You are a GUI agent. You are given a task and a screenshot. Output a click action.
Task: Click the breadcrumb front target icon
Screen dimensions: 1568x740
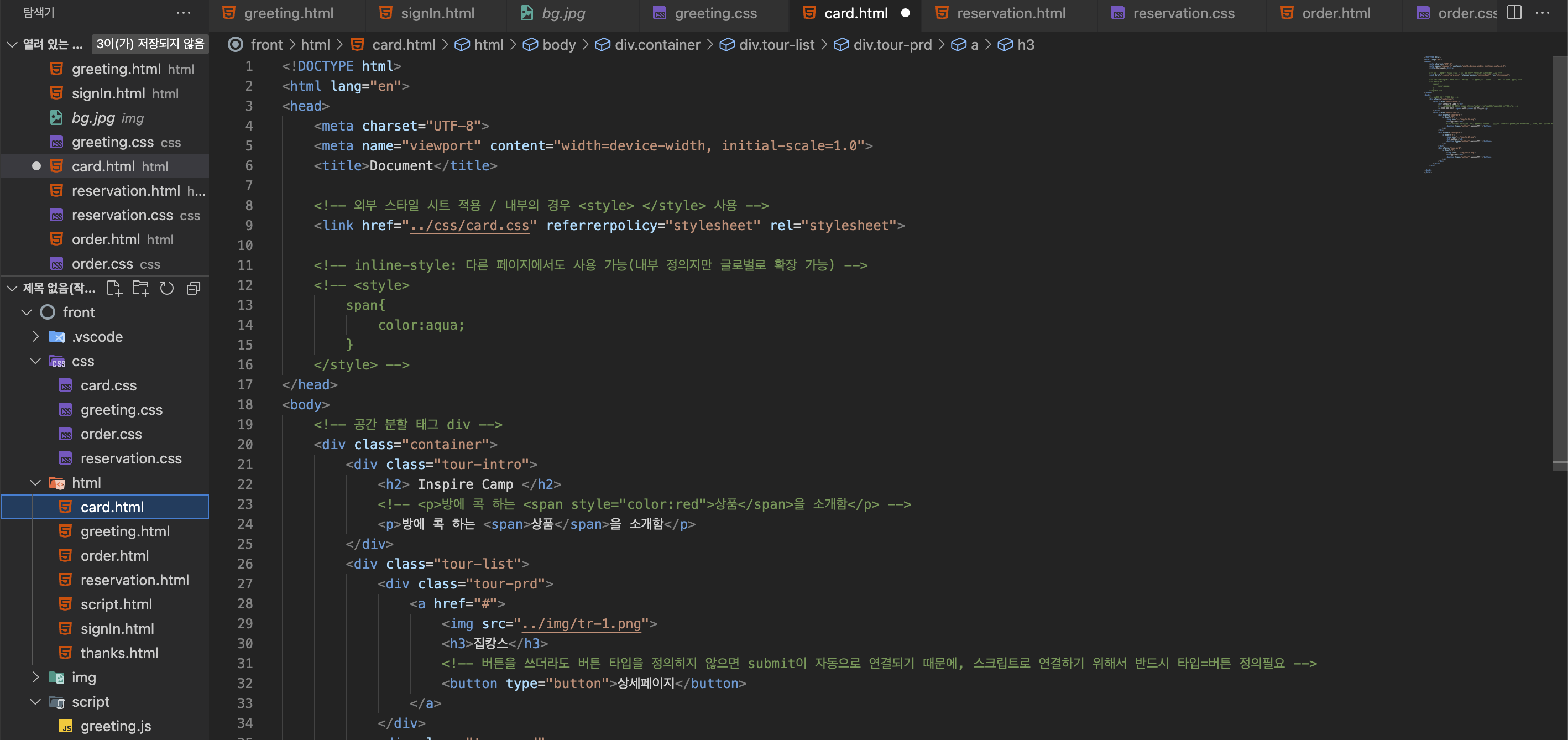236,44
